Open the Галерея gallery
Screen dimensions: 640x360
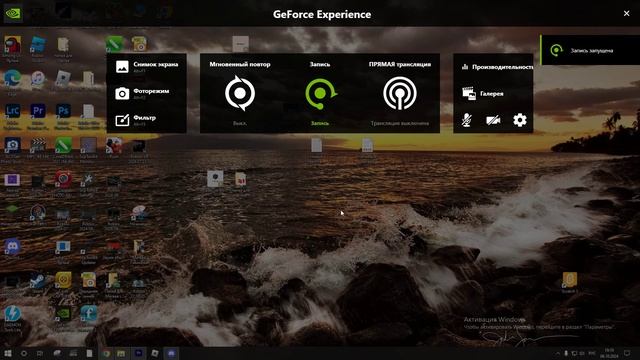pyautogui.click(x=483, y=93)
